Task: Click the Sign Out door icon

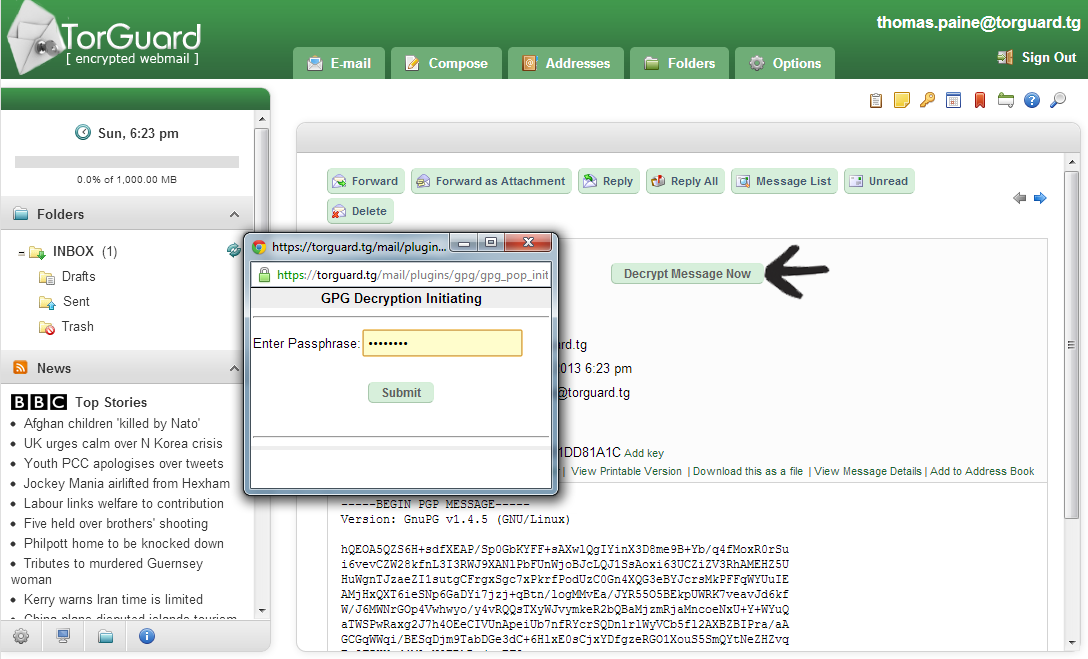Action: (1005, 58)
